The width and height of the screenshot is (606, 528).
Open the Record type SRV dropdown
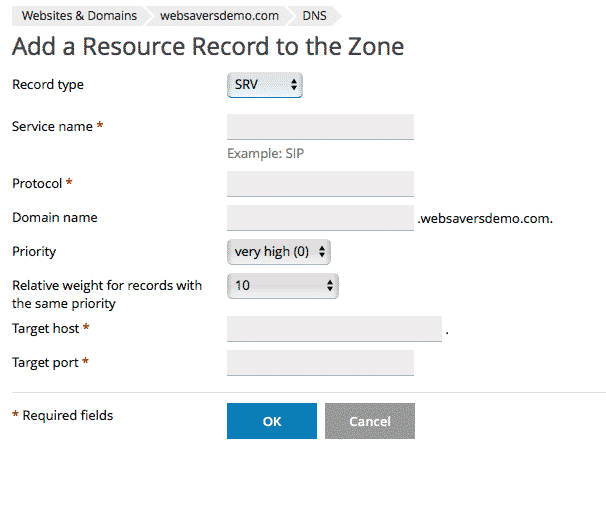click(x=265, y=85)
